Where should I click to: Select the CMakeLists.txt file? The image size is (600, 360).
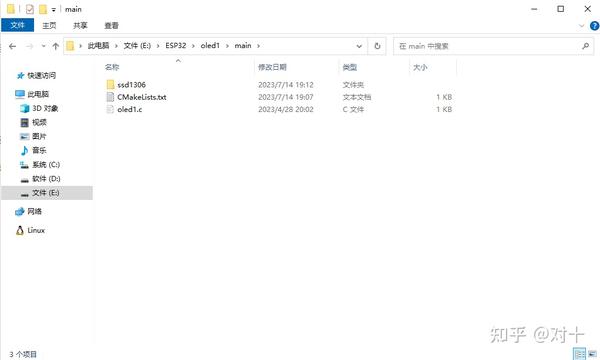pyautogui.click(x=142, y=97)
